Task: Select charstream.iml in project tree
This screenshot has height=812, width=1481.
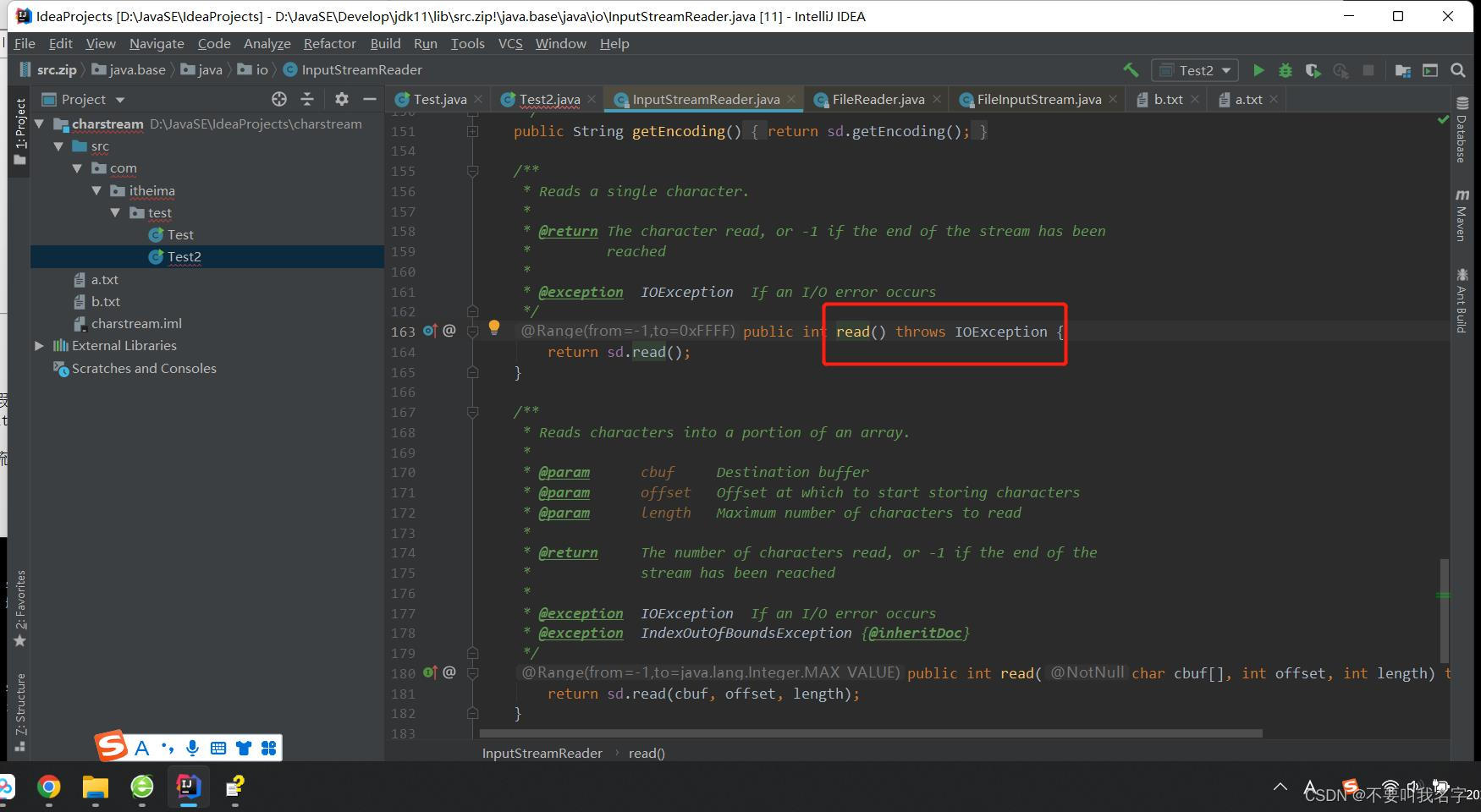Action: [x=136, y=324]
